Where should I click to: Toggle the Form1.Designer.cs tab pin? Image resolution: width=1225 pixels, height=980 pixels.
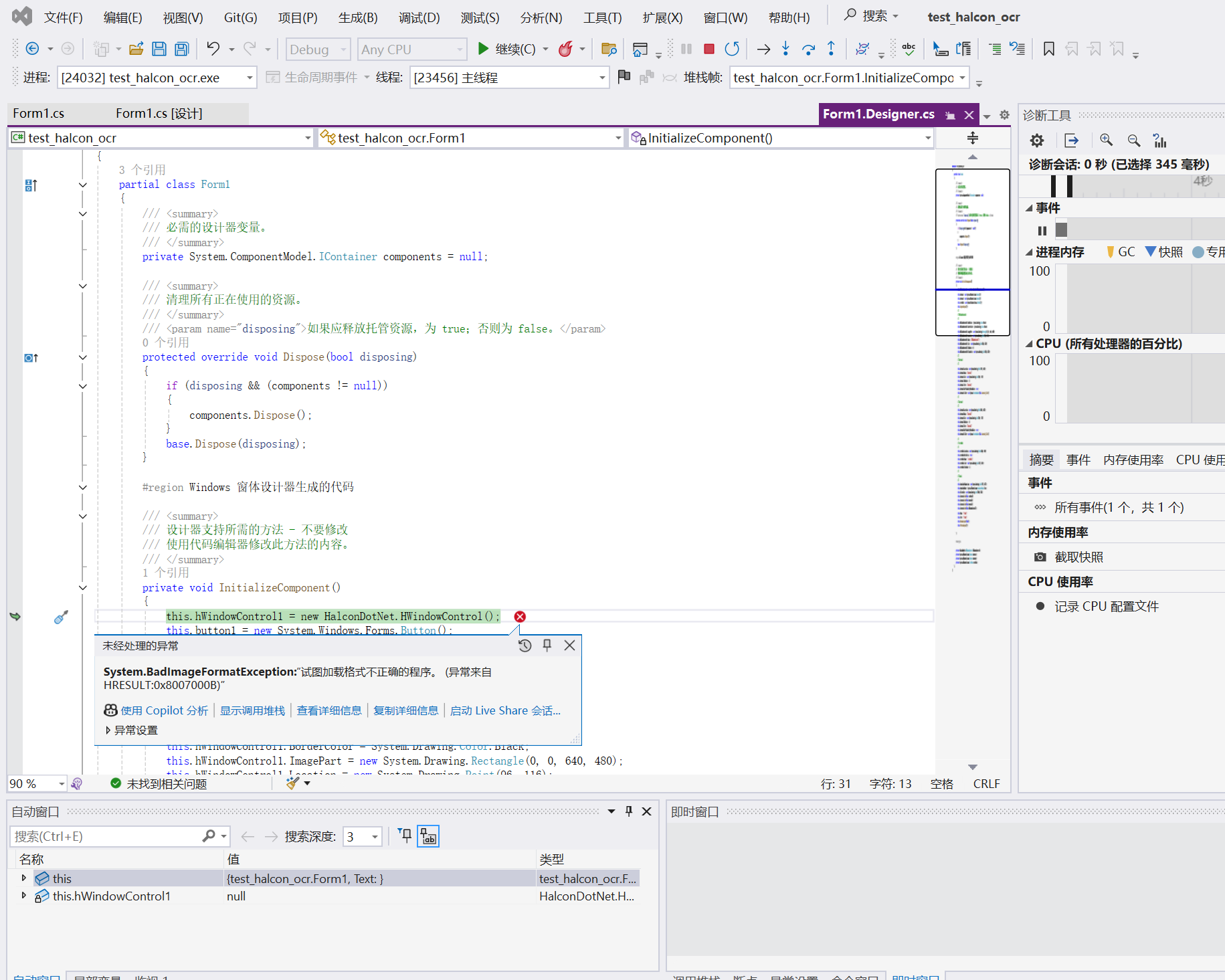[950, 115]
